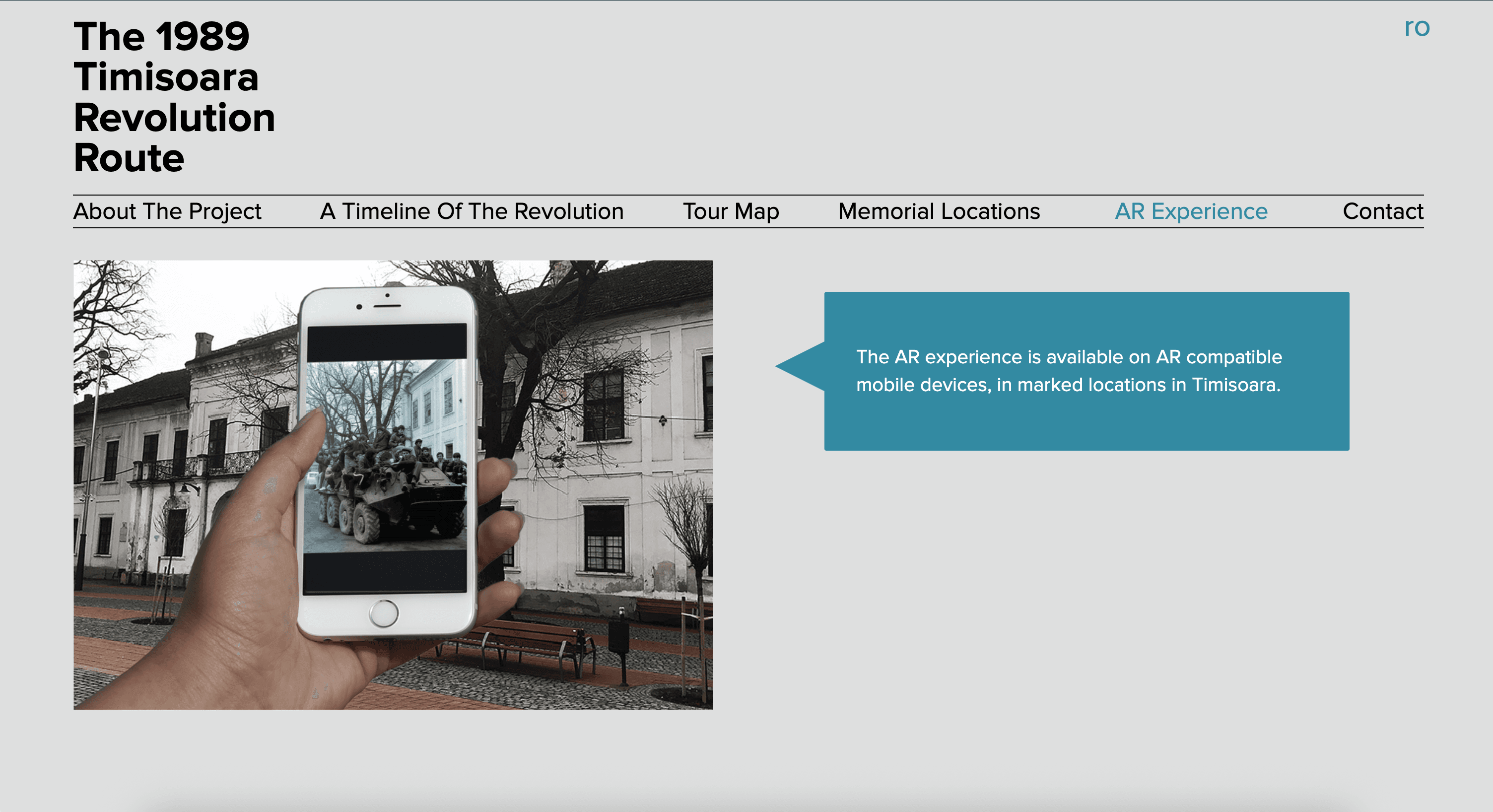Click the callout's triangular pointer arrow
This screenshot has height=812, width=1493.
(x=803, y=366)
